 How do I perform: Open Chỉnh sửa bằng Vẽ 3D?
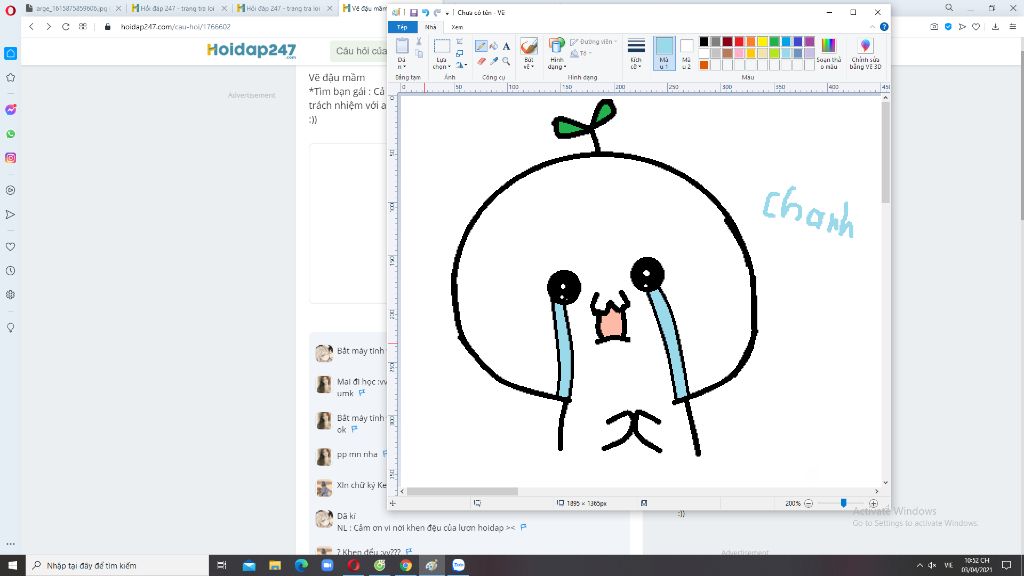coord(865,54)
